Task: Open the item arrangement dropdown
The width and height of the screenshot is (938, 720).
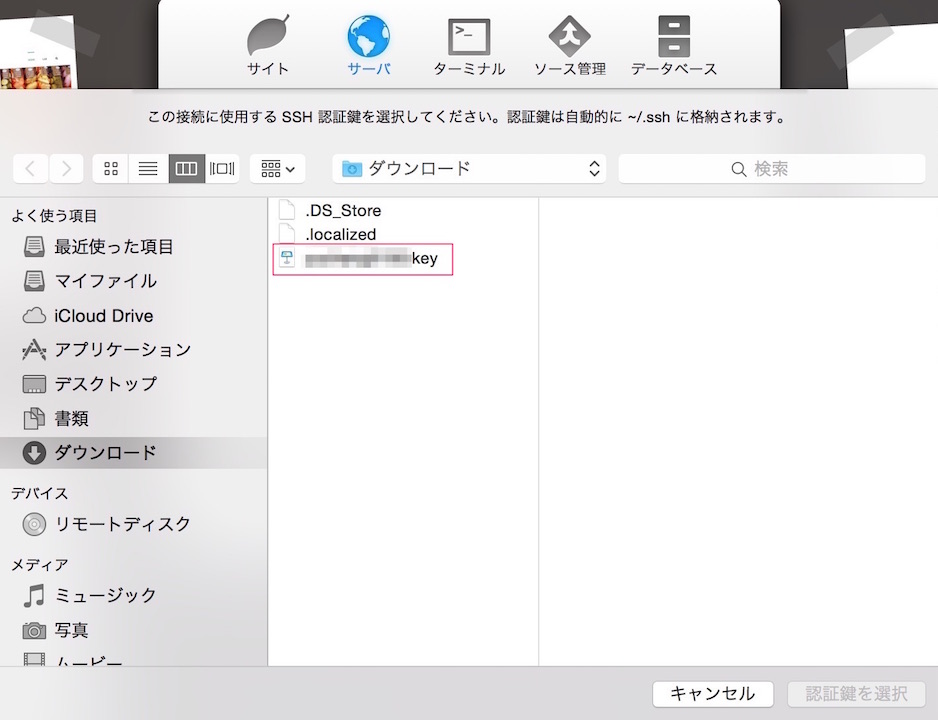Action: click(278, 169)
